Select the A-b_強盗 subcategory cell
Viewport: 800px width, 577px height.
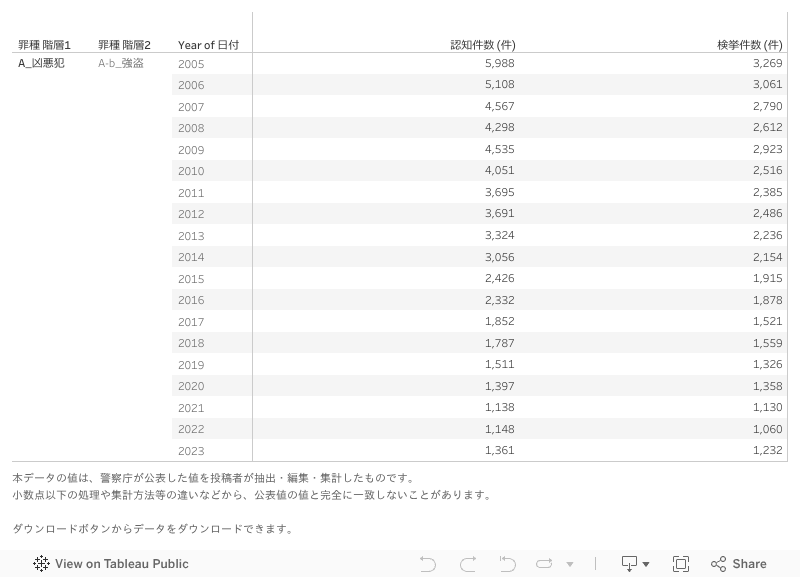pyautogui.click(x=121, y=63)
